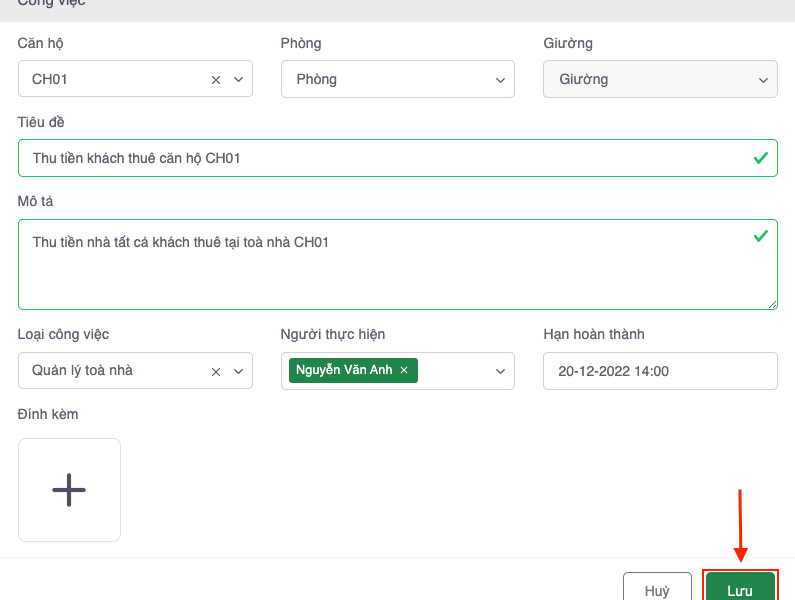Viewport: 795px width, 600px height.
Task: Save the task with the Lưu button
Action: [x=740, y=589]
